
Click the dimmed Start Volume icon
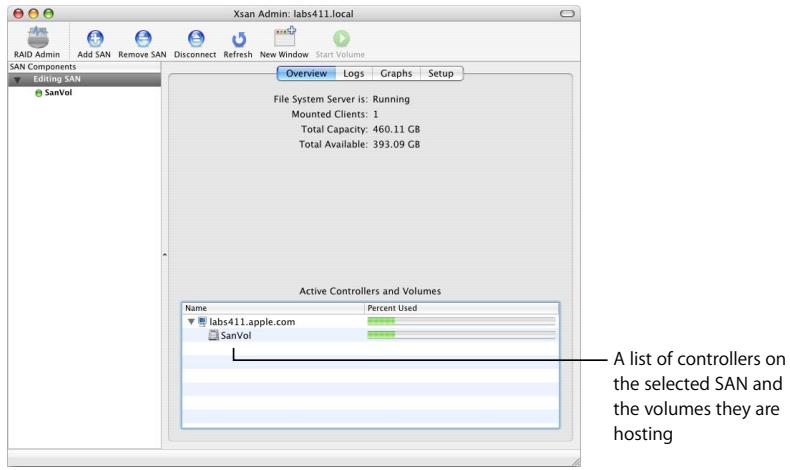click(x=341, y=38)
